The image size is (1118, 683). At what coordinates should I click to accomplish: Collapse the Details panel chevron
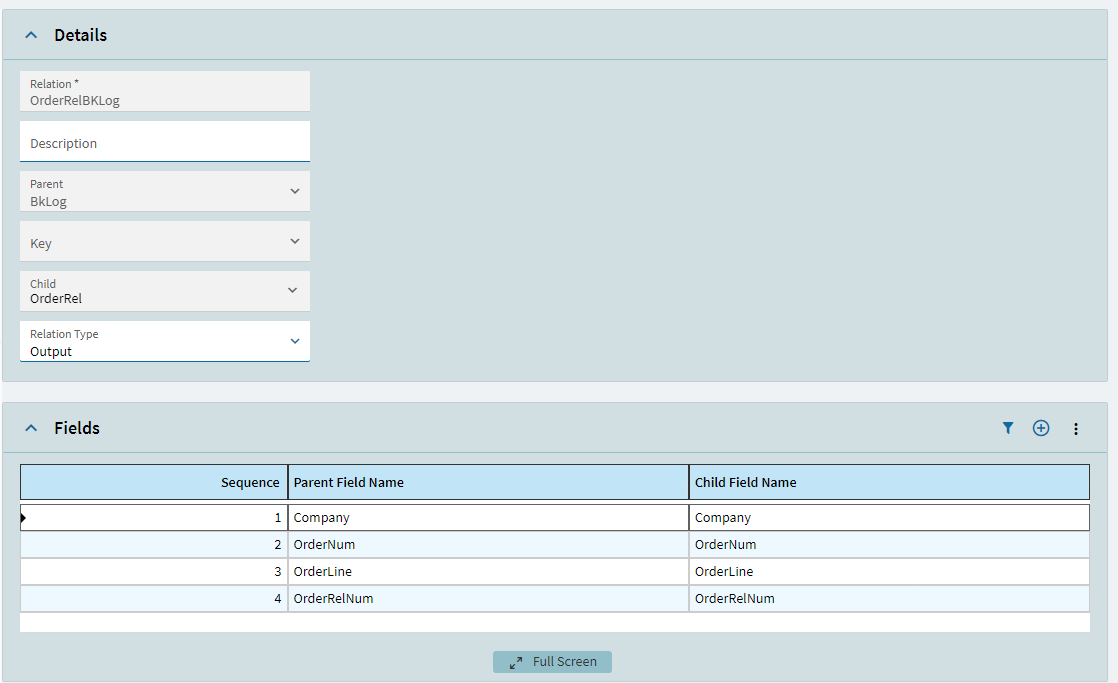33,33
